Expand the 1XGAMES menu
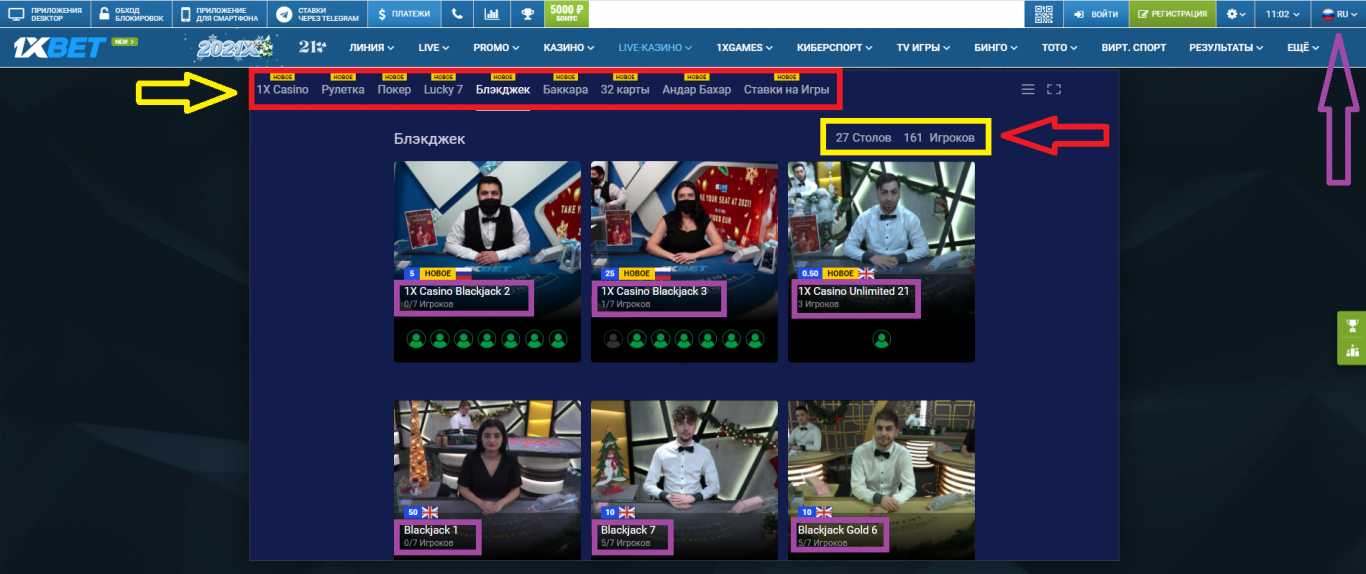This screenshot has width=1366, height=574. (744, 47)
